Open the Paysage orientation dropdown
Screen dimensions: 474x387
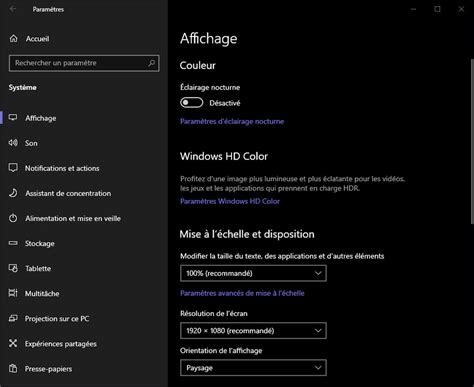(253, 368)
